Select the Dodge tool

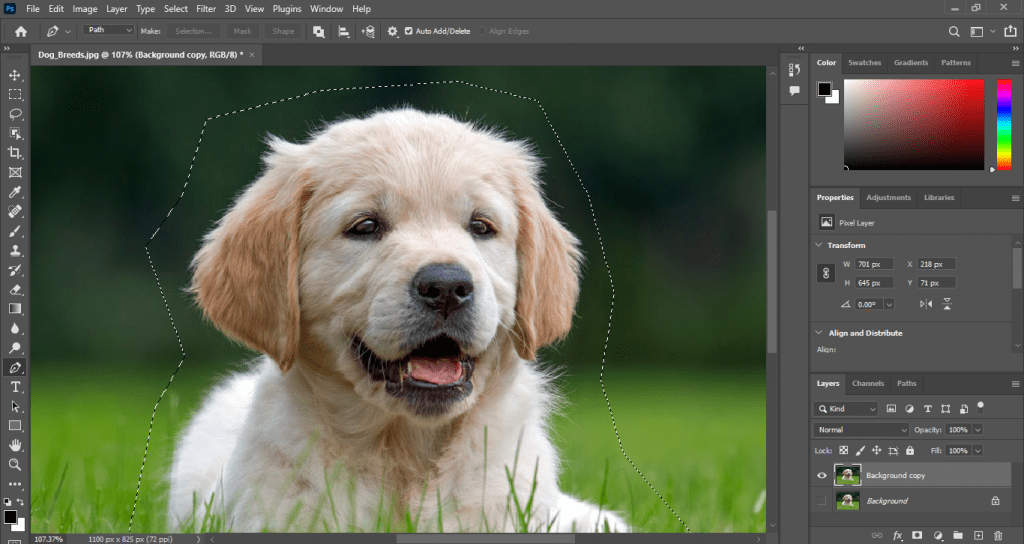point(15,348)
